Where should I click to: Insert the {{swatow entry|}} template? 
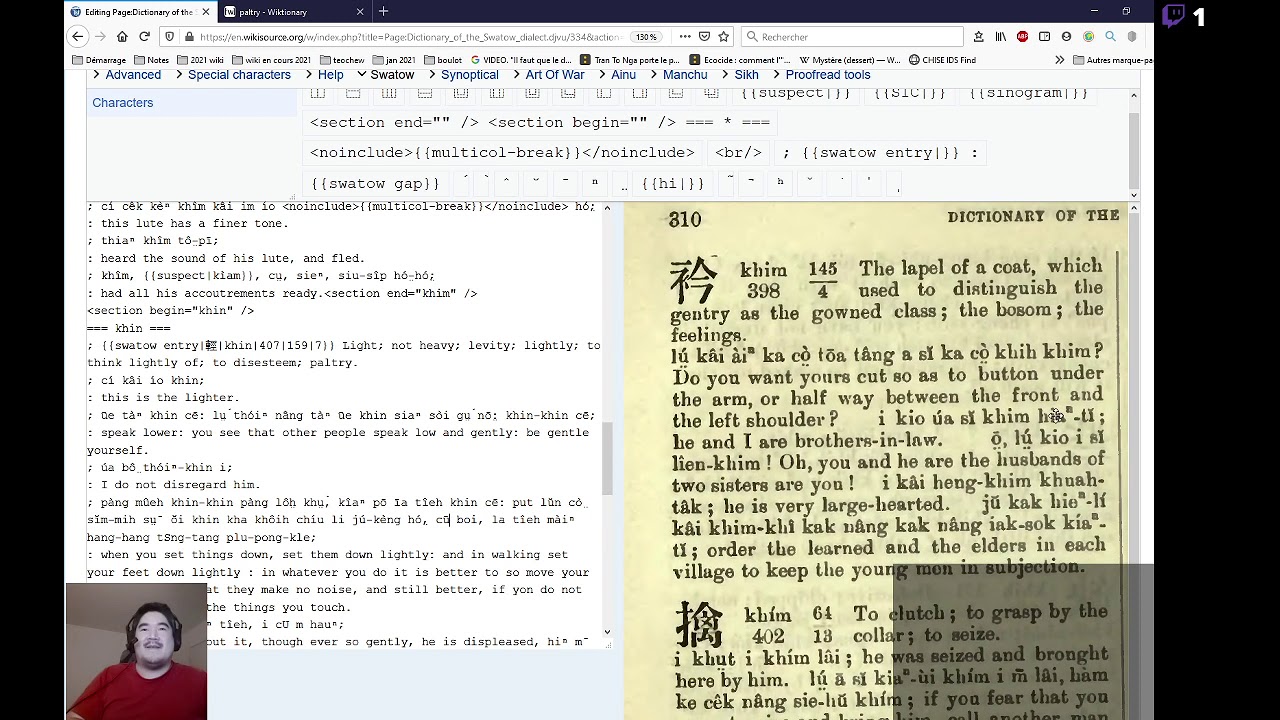click(x=880, y=153)
